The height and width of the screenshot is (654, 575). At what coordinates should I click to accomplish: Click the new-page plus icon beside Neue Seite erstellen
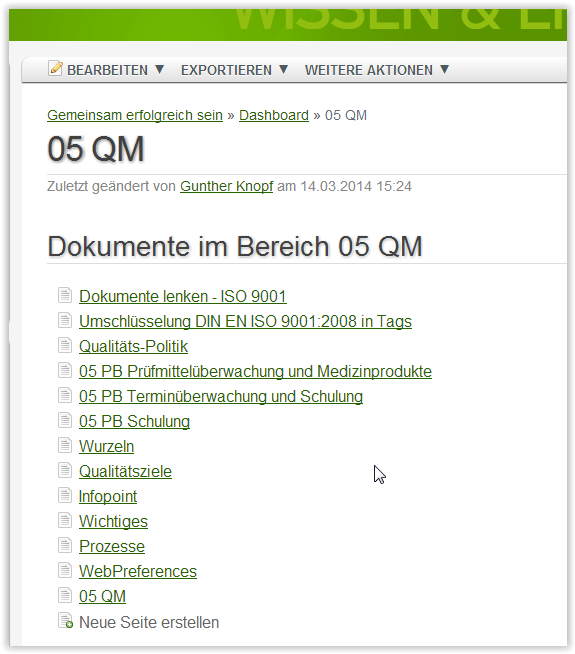[65, 621]
